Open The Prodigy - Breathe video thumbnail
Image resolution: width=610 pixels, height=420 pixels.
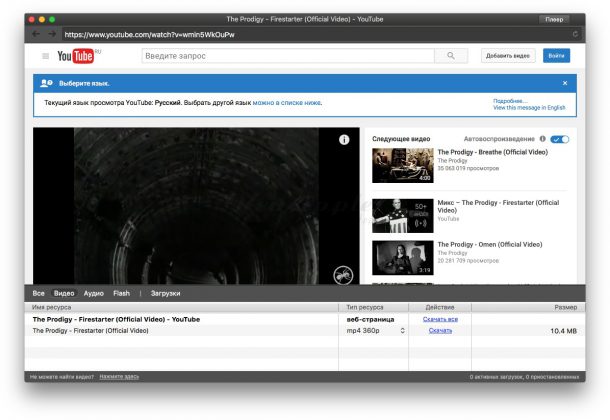click(401, 165)
